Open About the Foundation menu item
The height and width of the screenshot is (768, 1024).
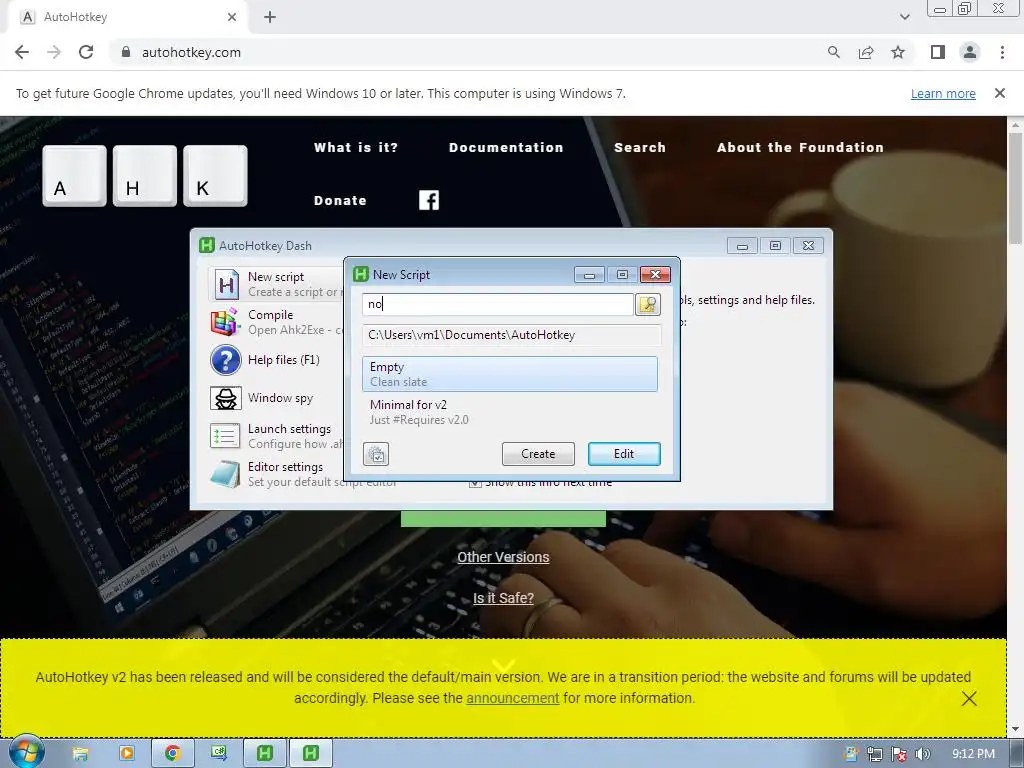pos(800,148)
